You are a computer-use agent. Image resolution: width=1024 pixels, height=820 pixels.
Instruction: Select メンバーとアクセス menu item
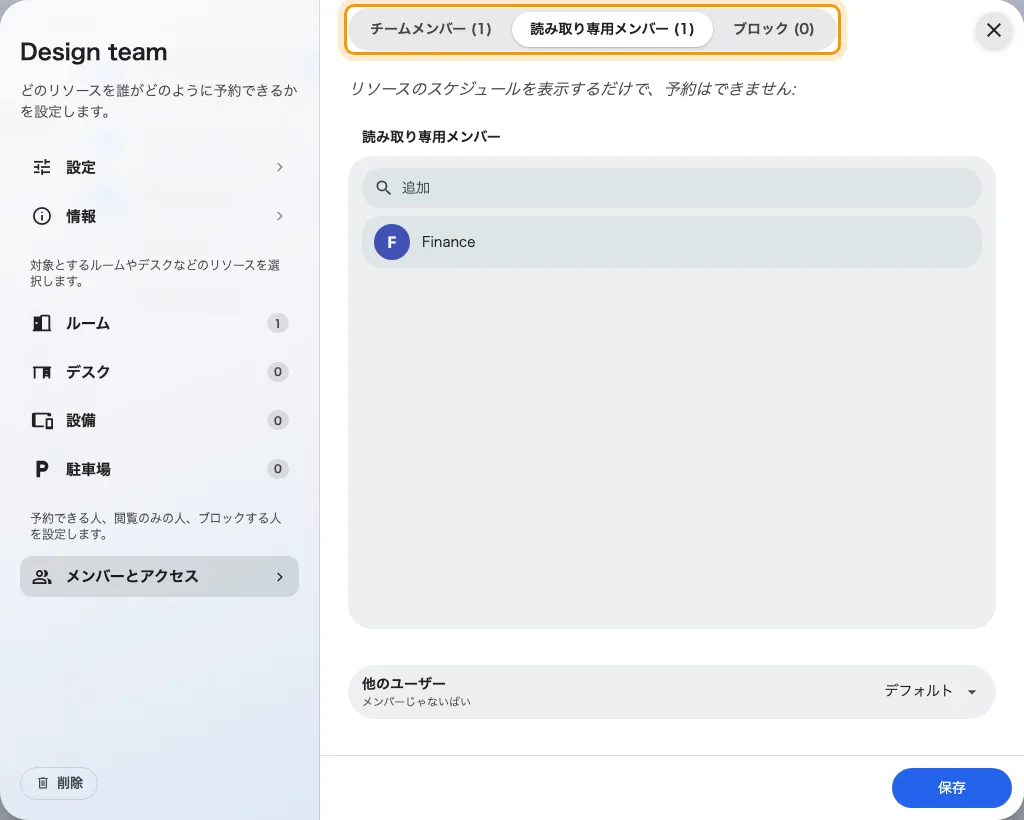coord(159,576)
